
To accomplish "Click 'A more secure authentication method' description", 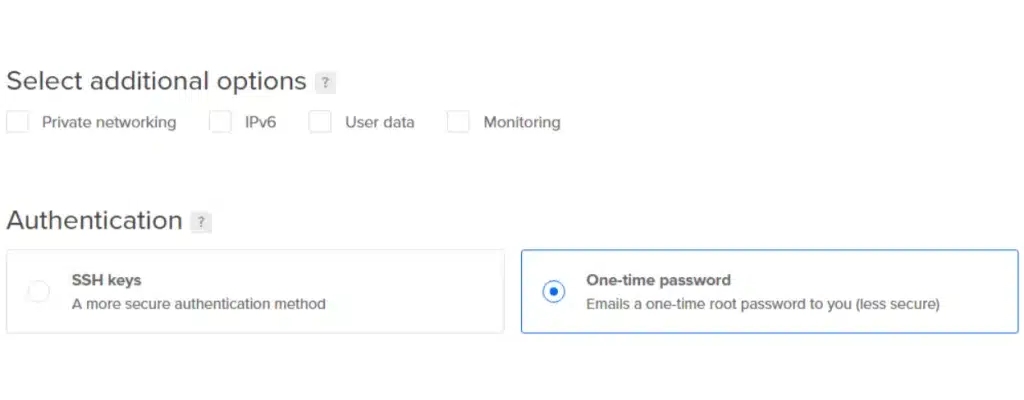I will click(x=198, y=303).
